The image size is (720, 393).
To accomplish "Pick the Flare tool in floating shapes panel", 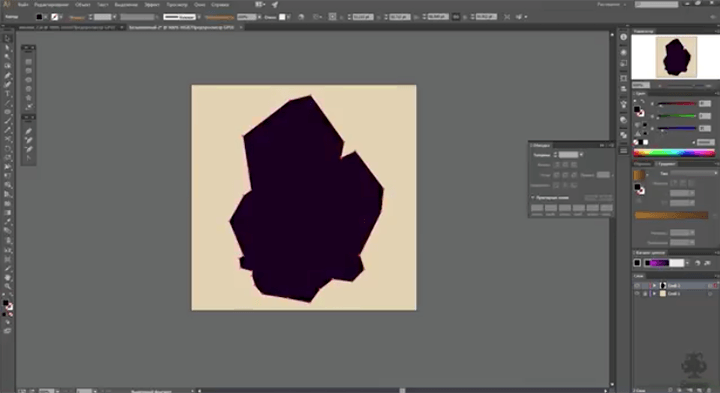I will tap(28, 107).
